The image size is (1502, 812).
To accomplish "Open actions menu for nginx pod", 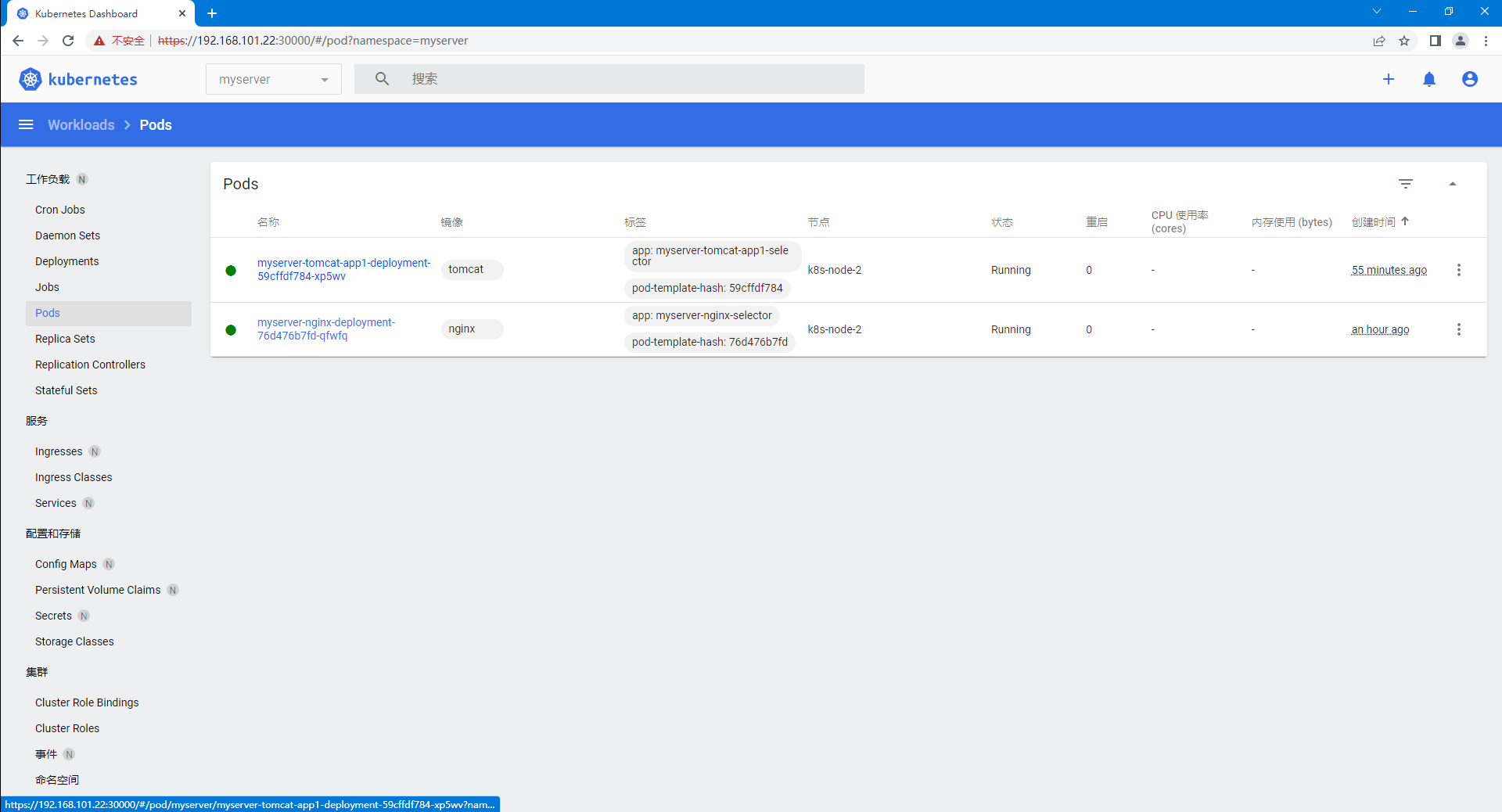I will (x=1459, y=329).
